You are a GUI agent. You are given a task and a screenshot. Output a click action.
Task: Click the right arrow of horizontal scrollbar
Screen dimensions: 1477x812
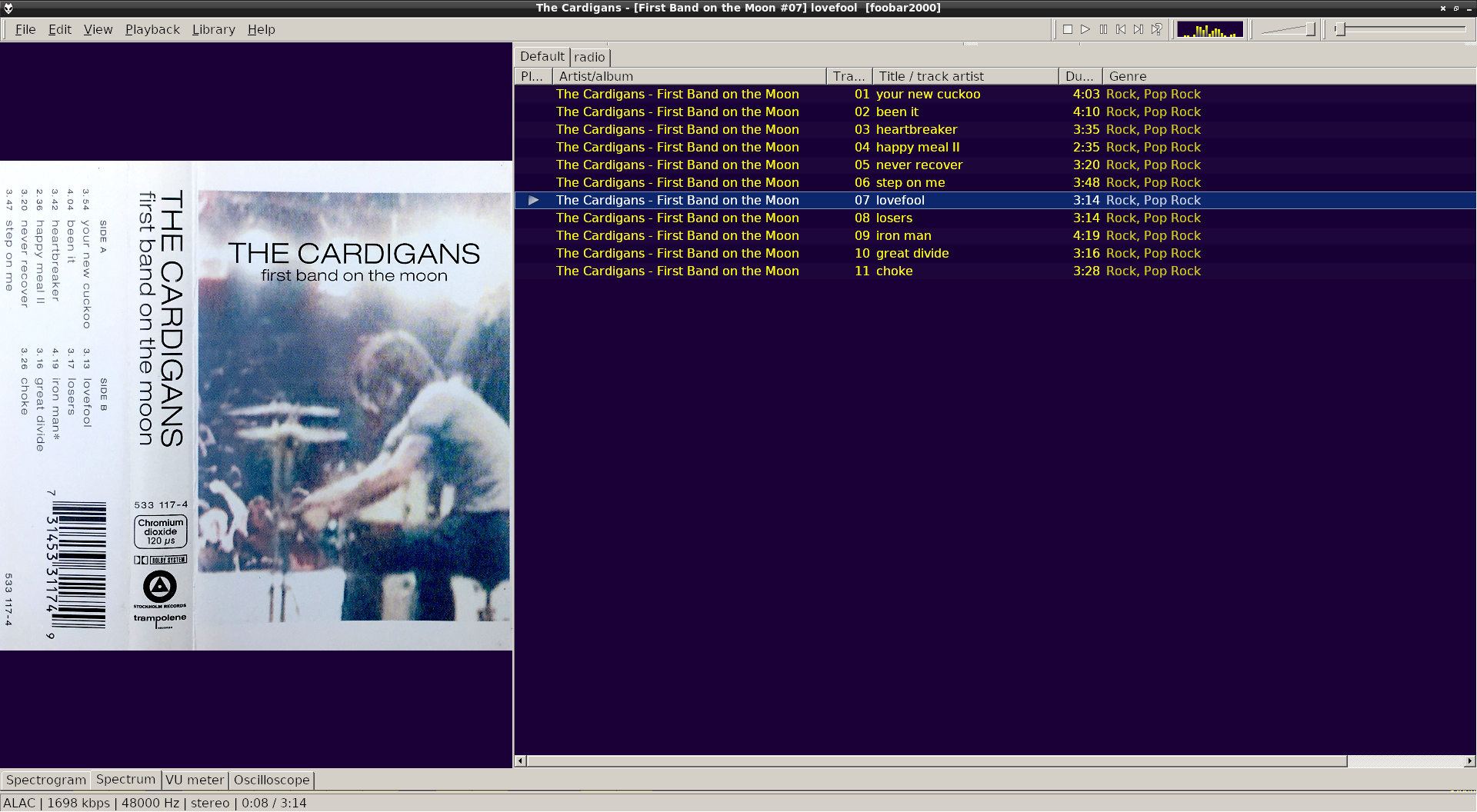pyautogui.click(x=1469, y=761)
